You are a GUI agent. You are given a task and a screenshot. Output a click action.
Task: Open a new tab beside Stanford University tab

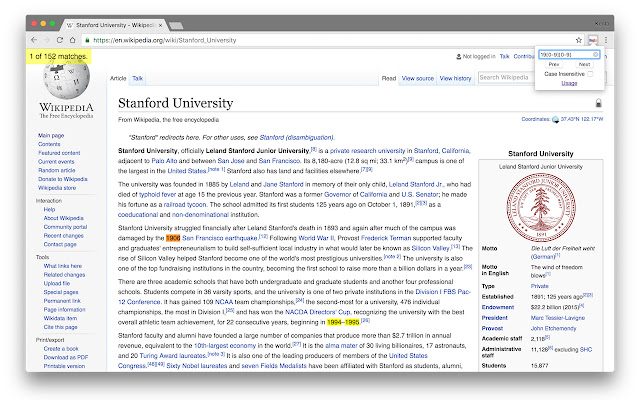(x=176, y=26)
